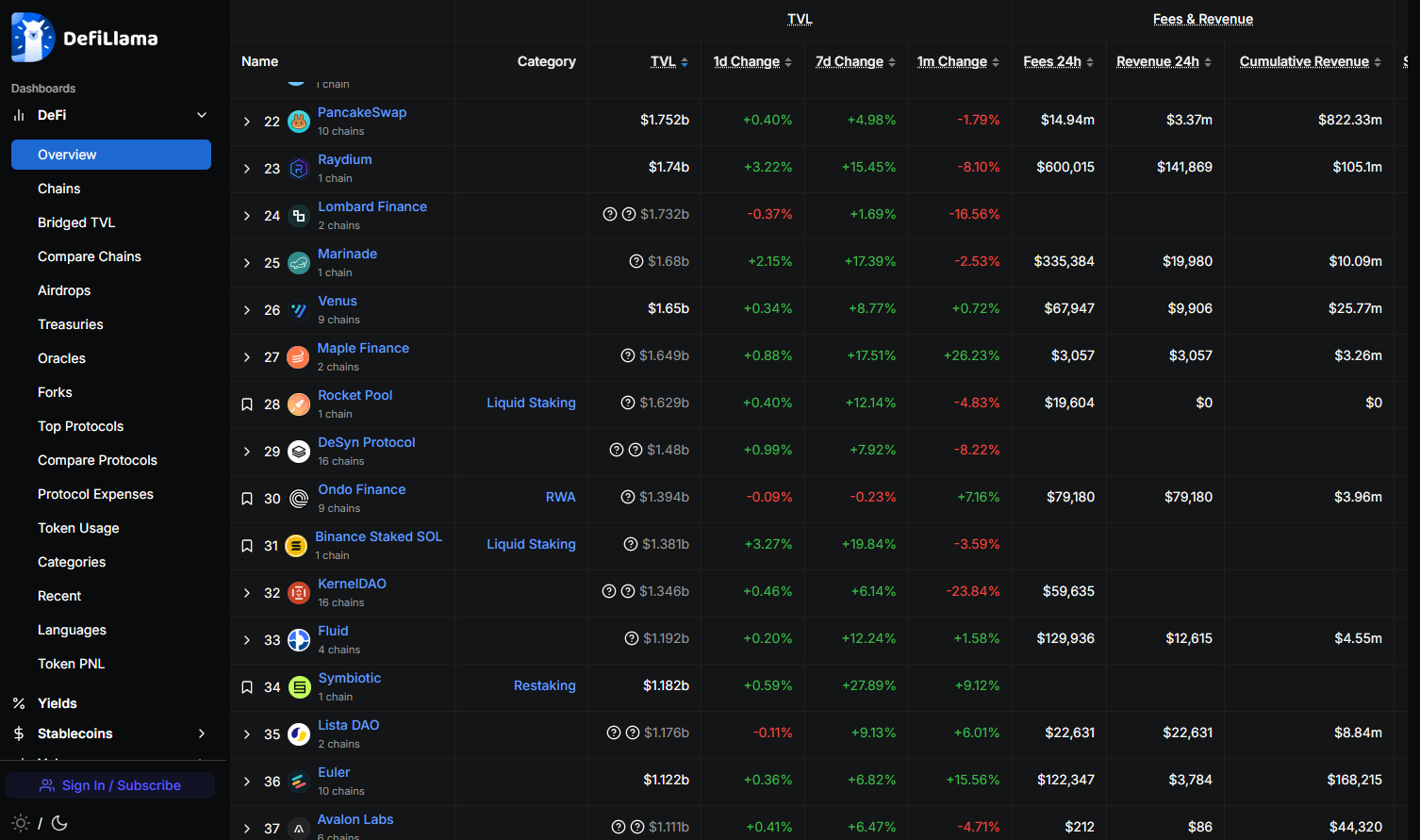Switch to light theme with sun icon
1420x840 pixels.
(21, 823)
